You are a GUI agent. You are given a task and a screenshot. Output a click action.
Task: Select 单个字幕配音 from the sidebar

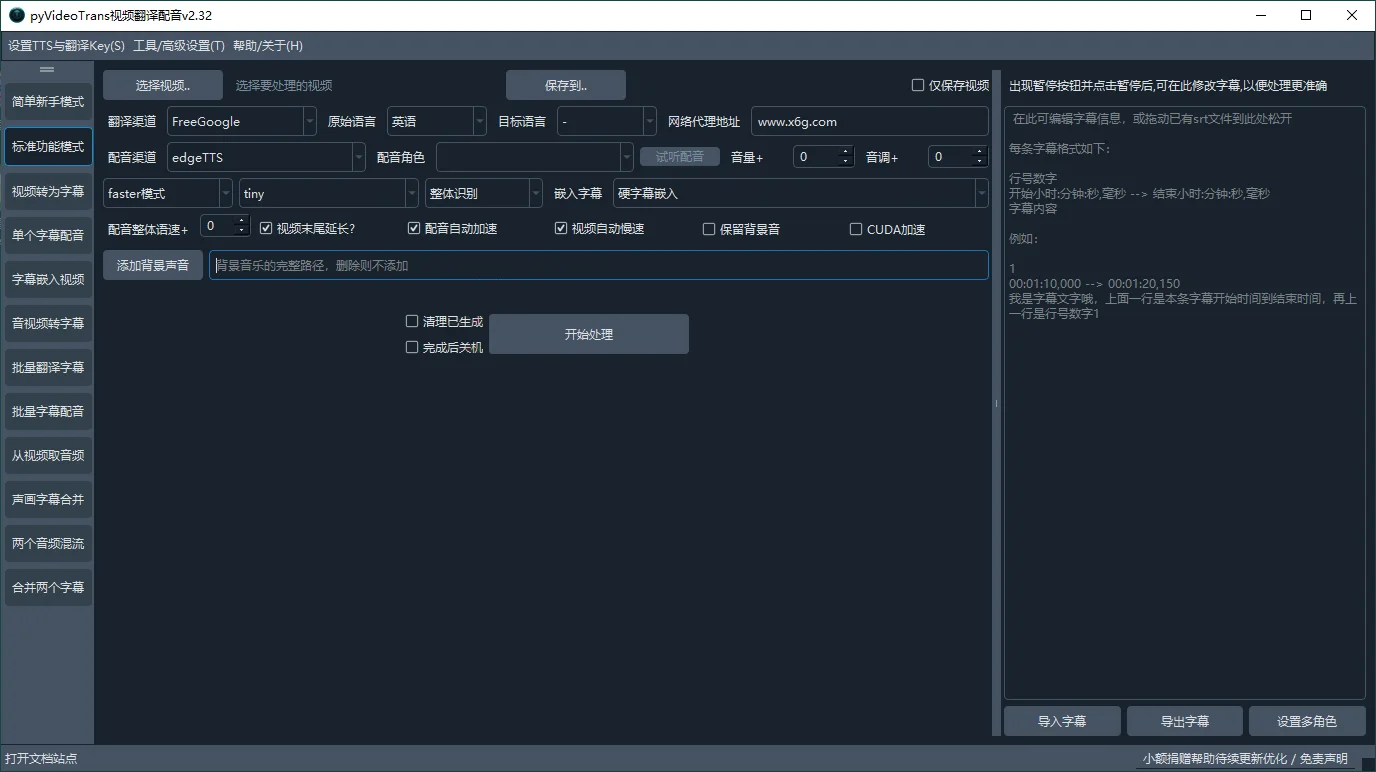(x=47, y=235)
